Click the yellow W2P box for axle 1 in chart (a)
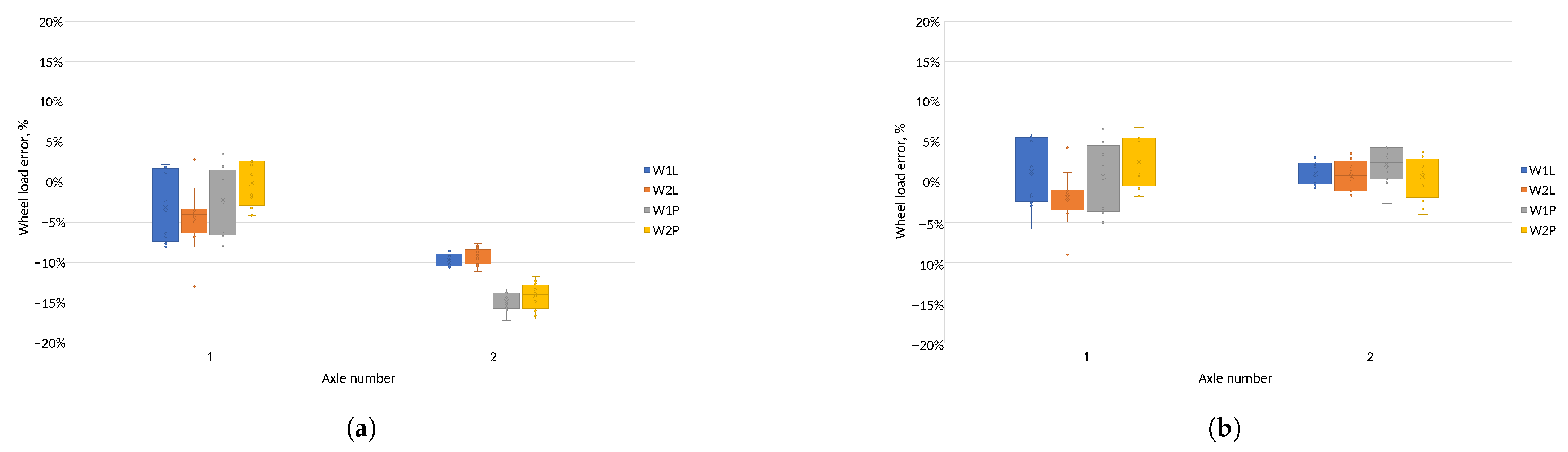Image resolution: width=1568 pixels, height=452 pixels. (252, 183)
